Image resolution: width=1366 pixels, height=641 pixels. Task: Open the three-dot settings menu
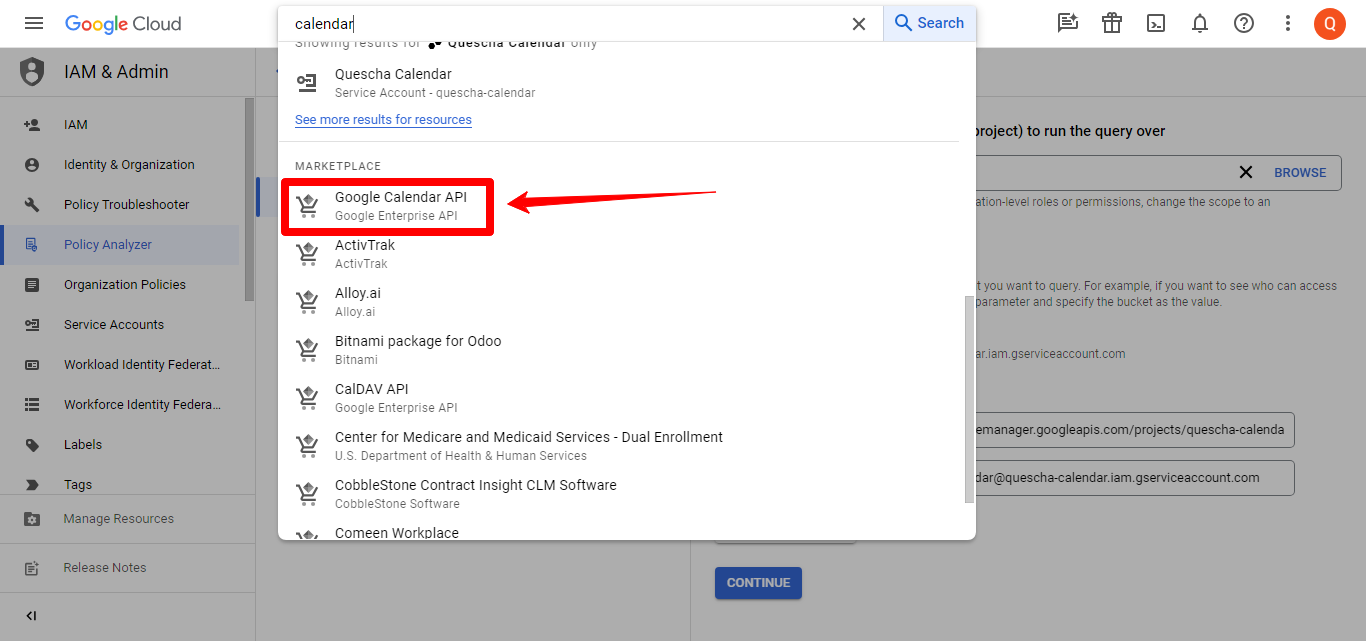pyautogui.click(x=1288, y=23)
